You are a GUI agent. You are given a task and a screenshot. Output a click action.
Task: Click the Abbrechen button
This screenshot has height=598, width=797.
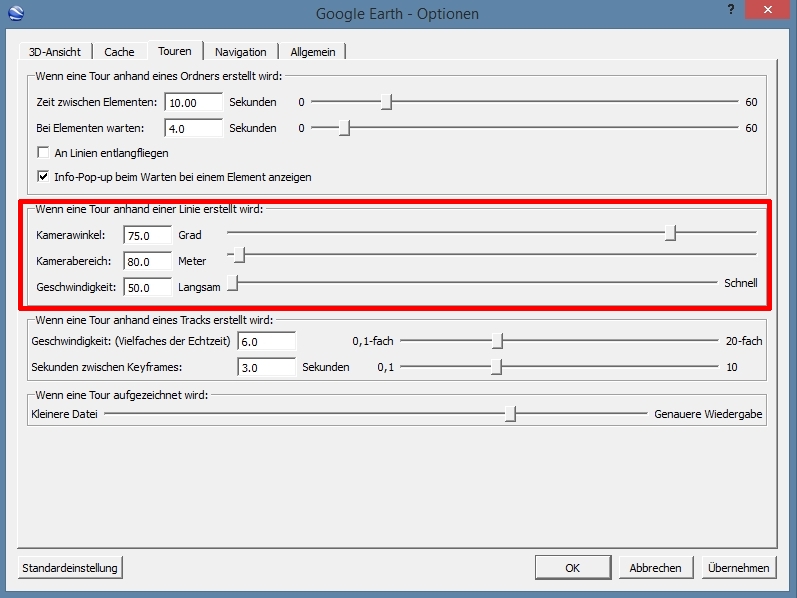coord(655,568)
